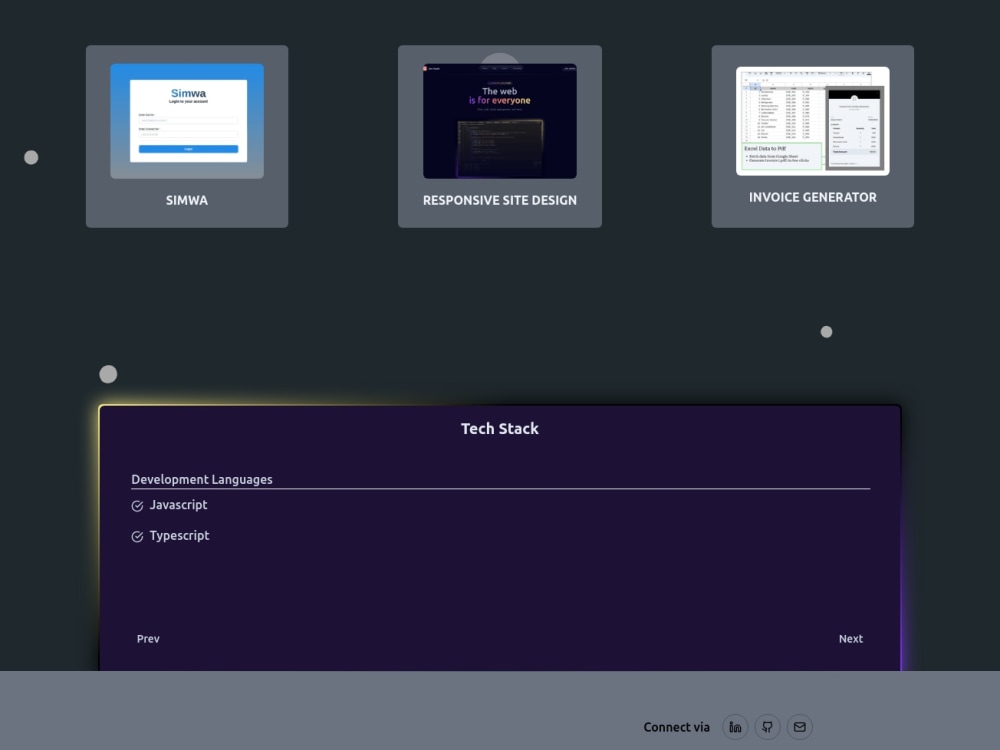Click the Connect via label
The width and height of the screenshot is (1000, 750).
677,727
